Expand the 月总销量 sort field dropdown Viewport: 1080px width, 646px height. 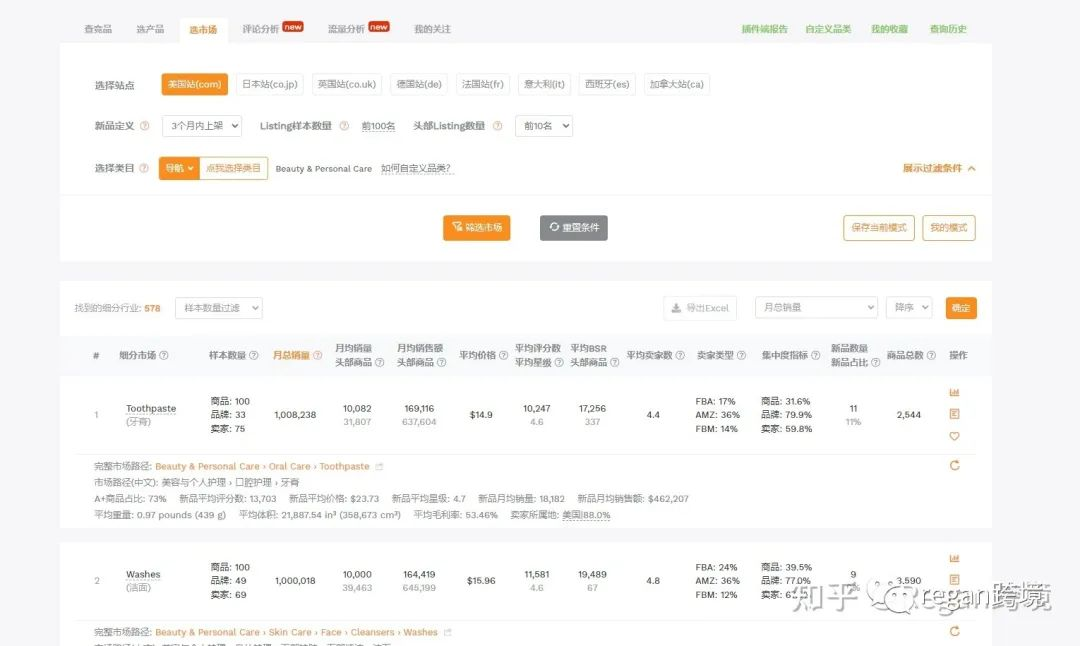point(816,307)
